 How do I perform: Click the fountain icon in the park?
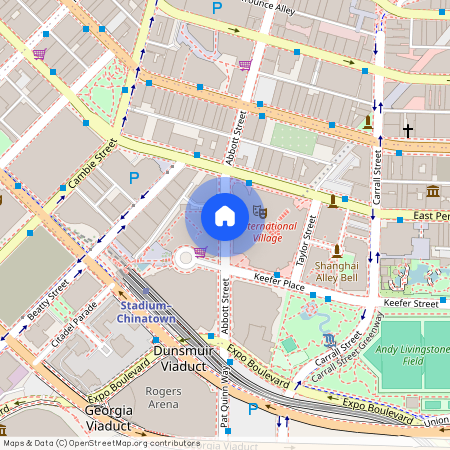(329, 340)
